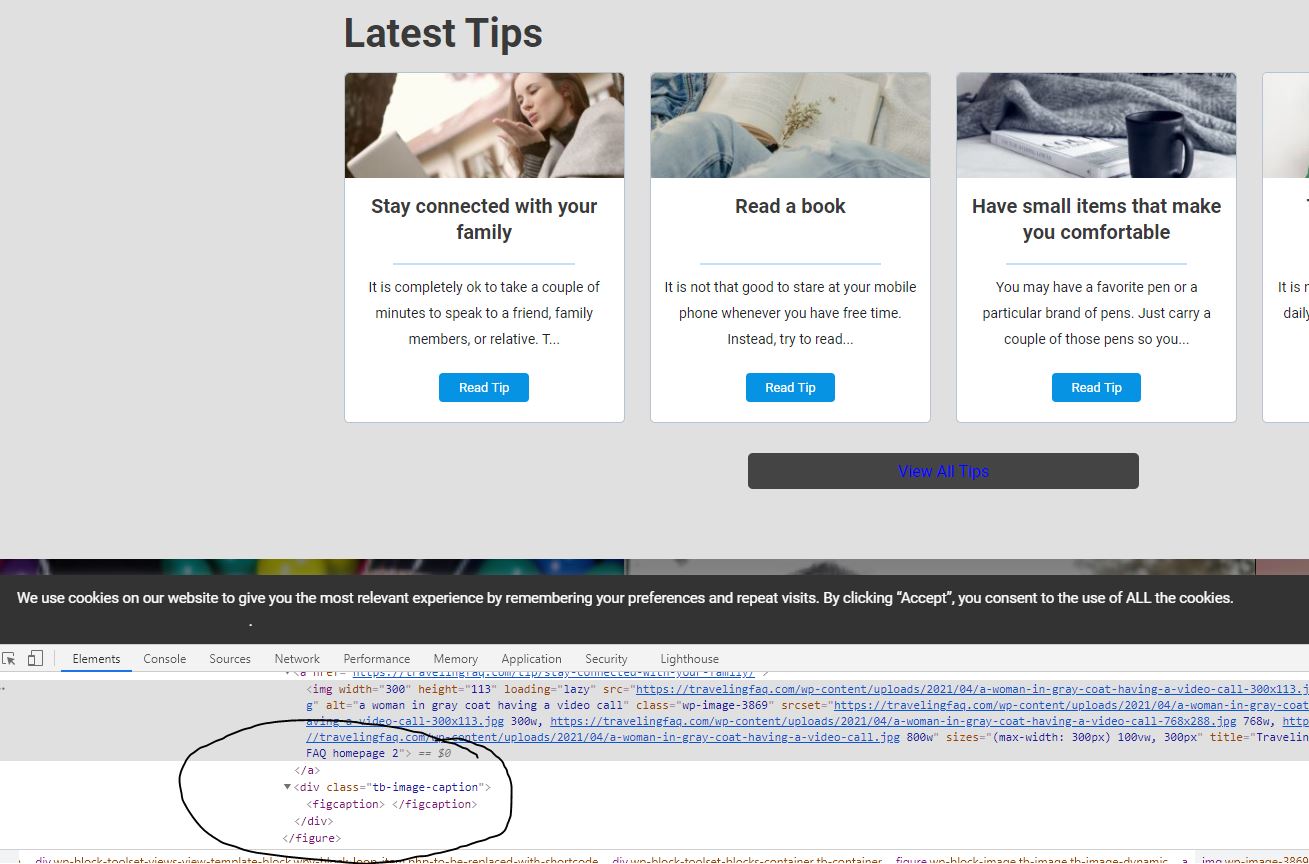Click Read Tip under Have small items card
The width and height of the screenshot is (1309, 864).
point(1096,388)
